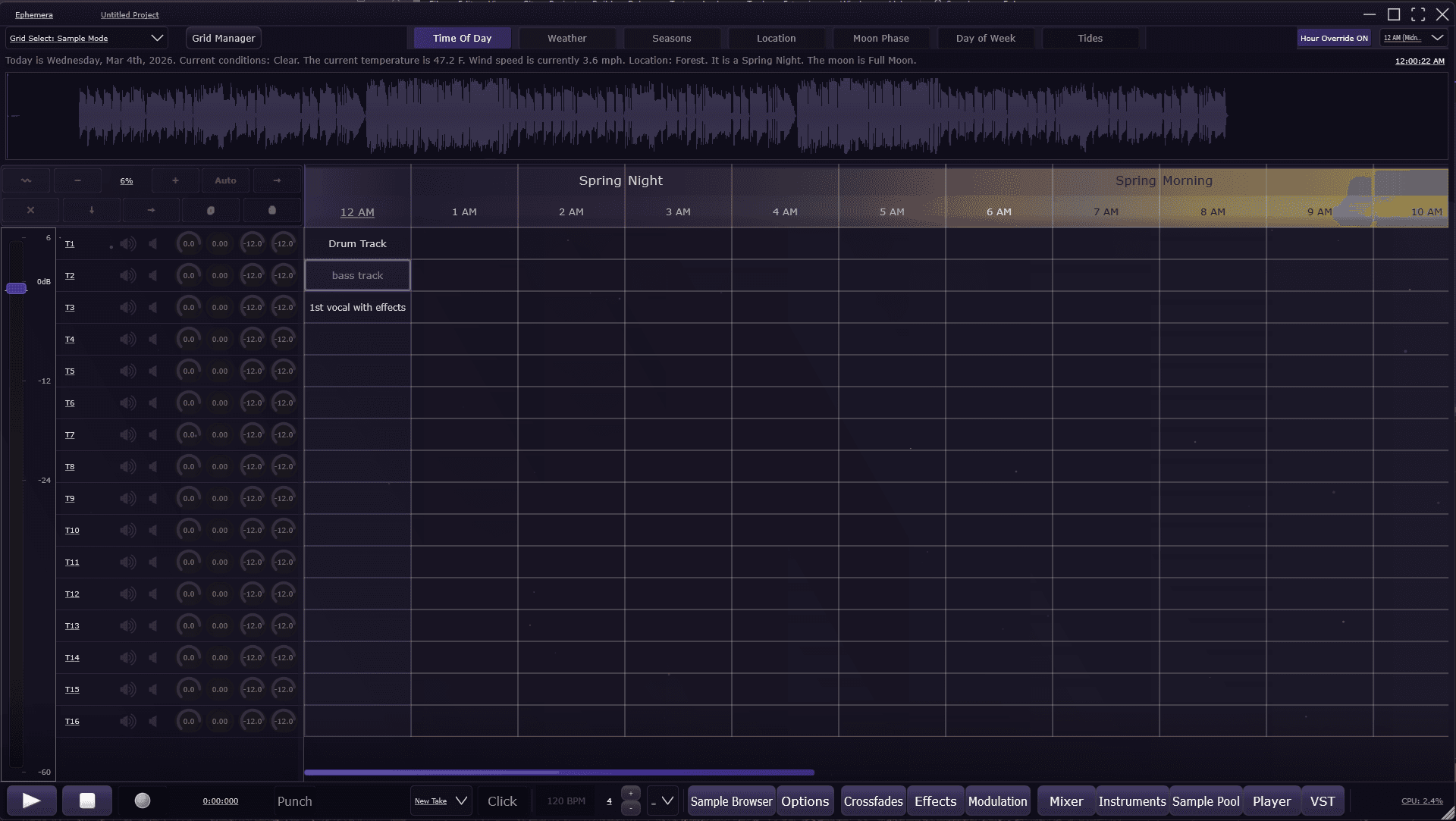Click the X button in track toolbar
1456x821 pixels.
click(x=30, y=210)
